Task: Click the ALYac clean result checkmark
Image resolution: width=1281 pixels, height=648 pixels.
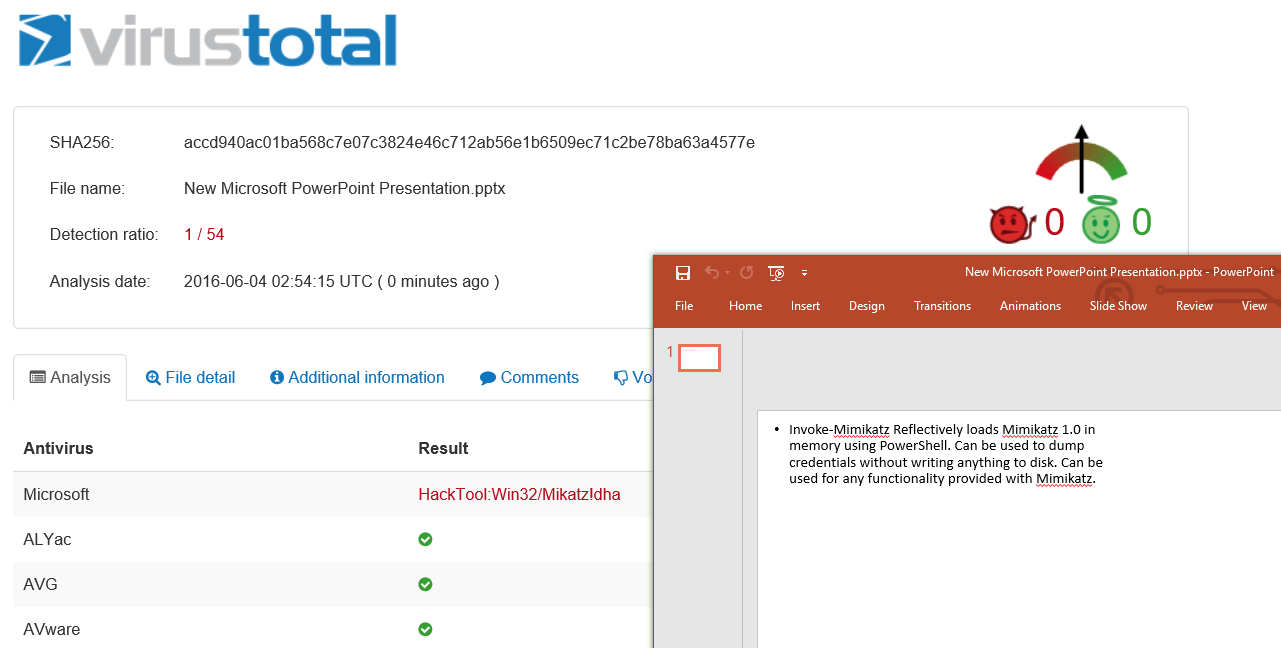Action: click(425, 539)
